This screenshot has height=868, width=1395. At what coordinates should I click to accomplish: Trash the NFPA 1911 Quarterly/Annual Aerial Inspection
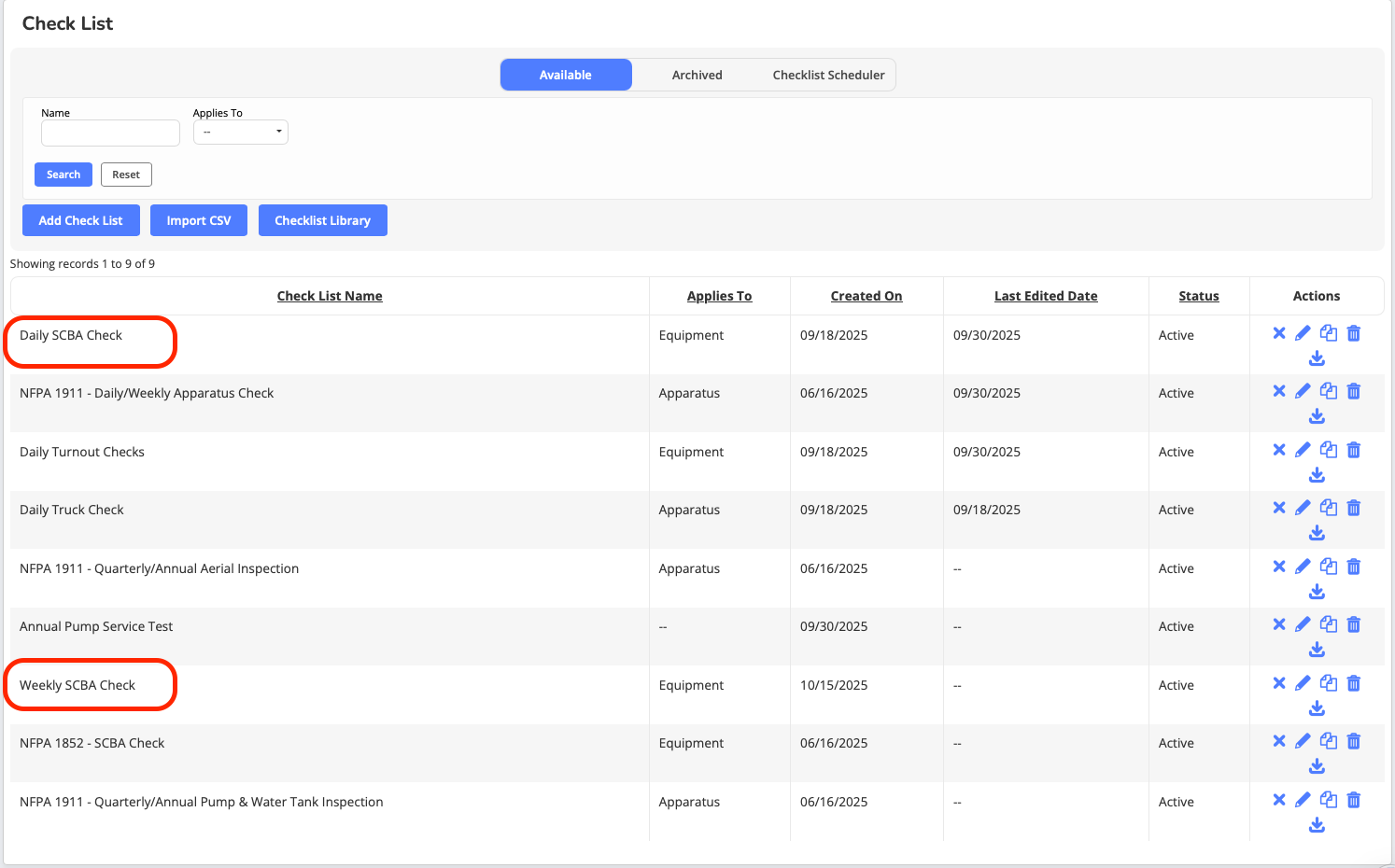pyautogui.click(x=1353, y=567)
